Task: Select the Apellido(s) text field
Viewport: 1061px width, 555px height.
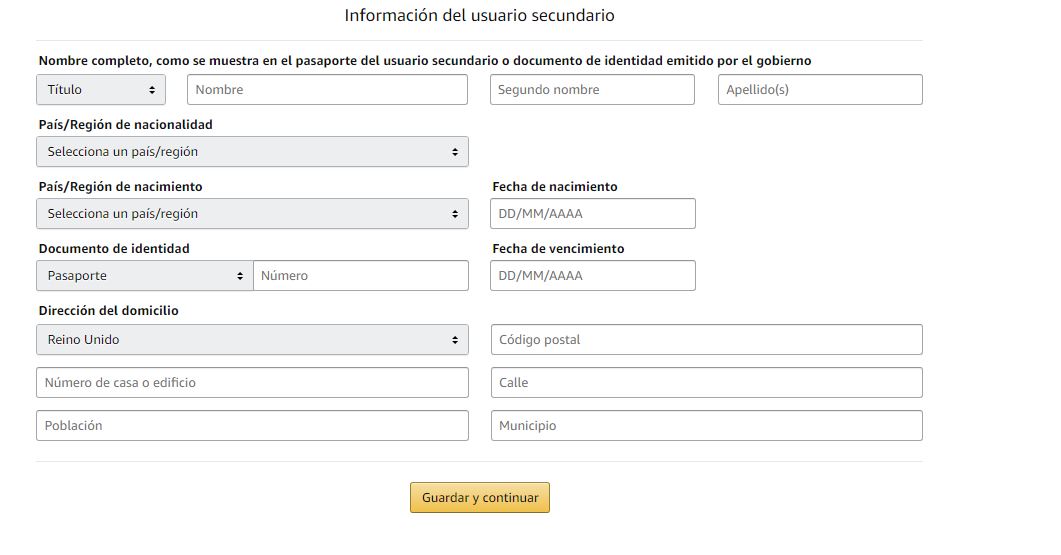Action: [x=820, y=90]
